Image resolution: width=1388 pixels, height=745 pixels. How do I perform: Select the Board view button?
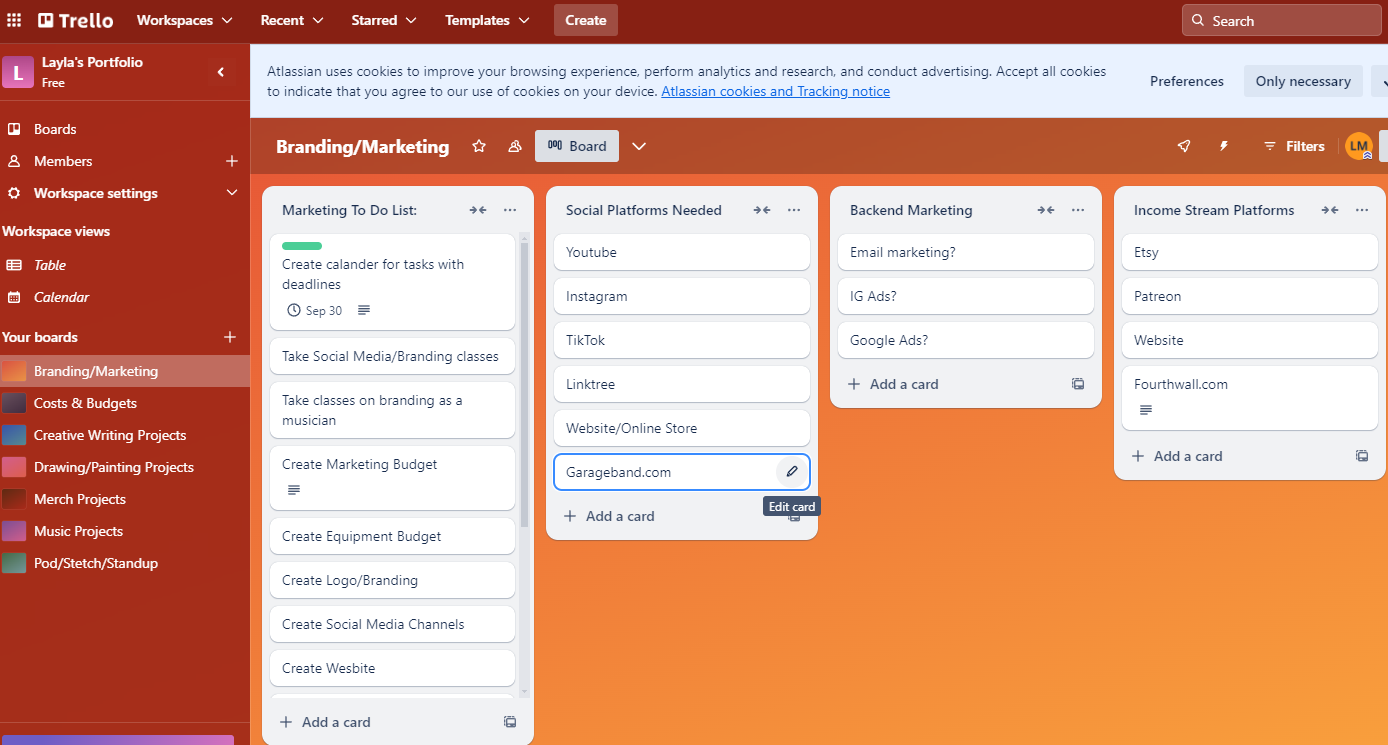pos(577,146)
